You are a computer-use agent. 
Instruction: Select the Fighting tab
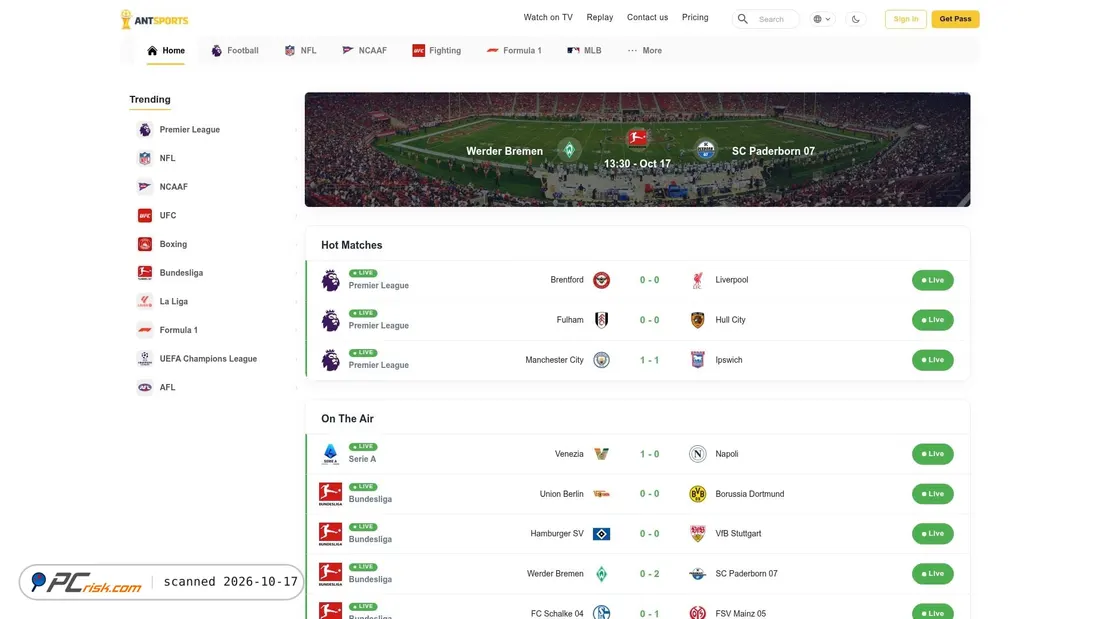click(436, 51)
